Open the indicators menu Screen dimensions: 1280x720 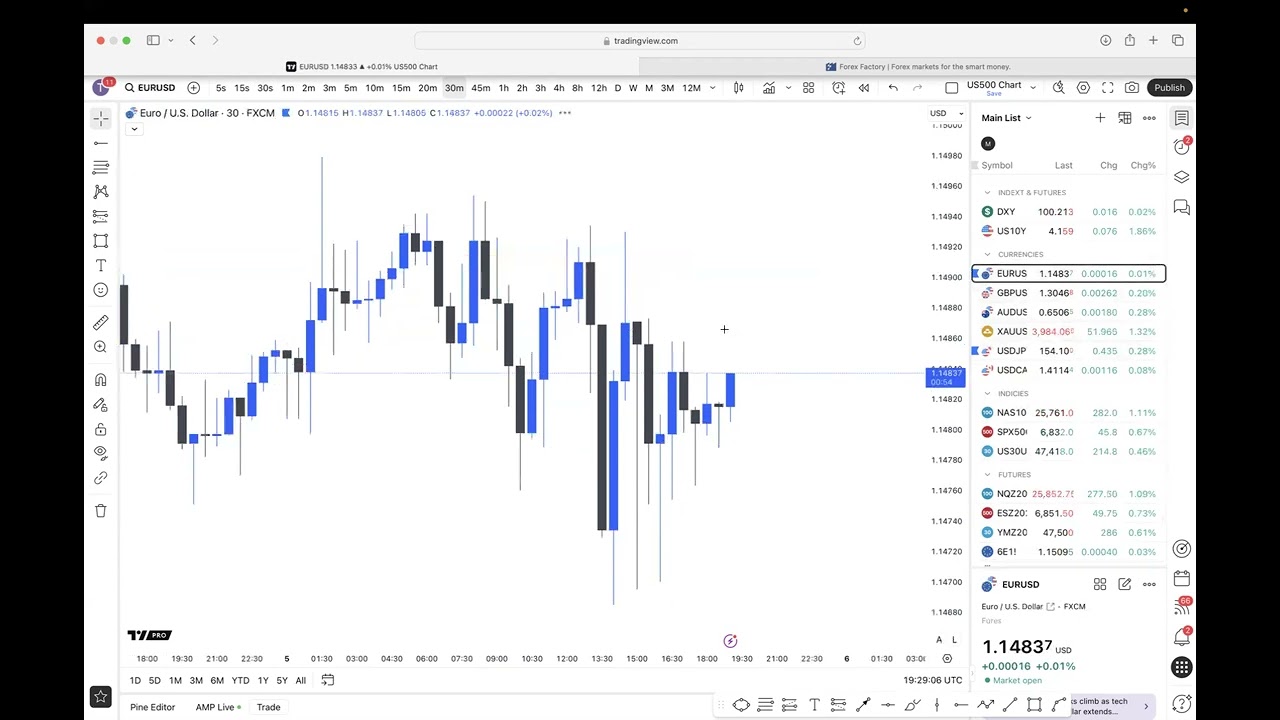[769, 88]
